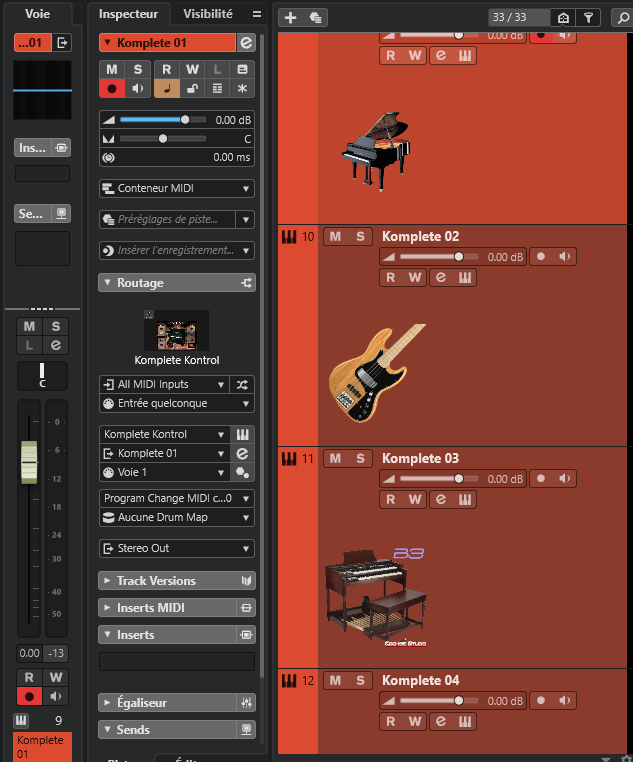Click the Komplete 03 instrument keyboard icon
Viewport: 633px width, 762px height.
point(464,499)
